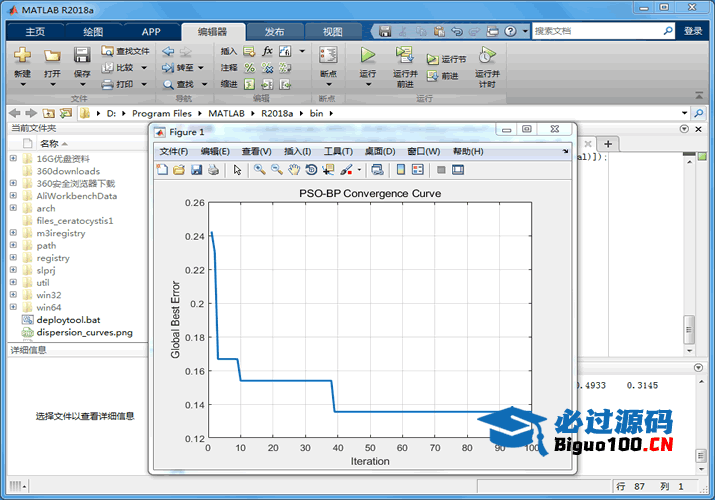Add new editor tab with plus button

click(607, 144)
